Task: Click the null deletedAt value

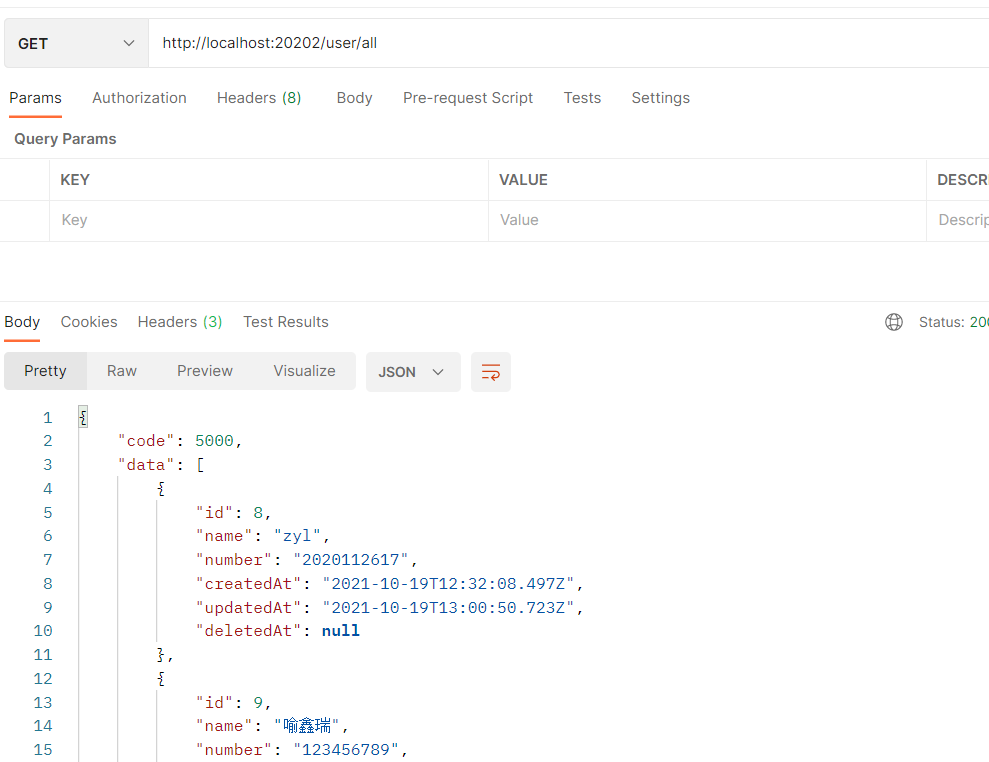Action: 341,631
